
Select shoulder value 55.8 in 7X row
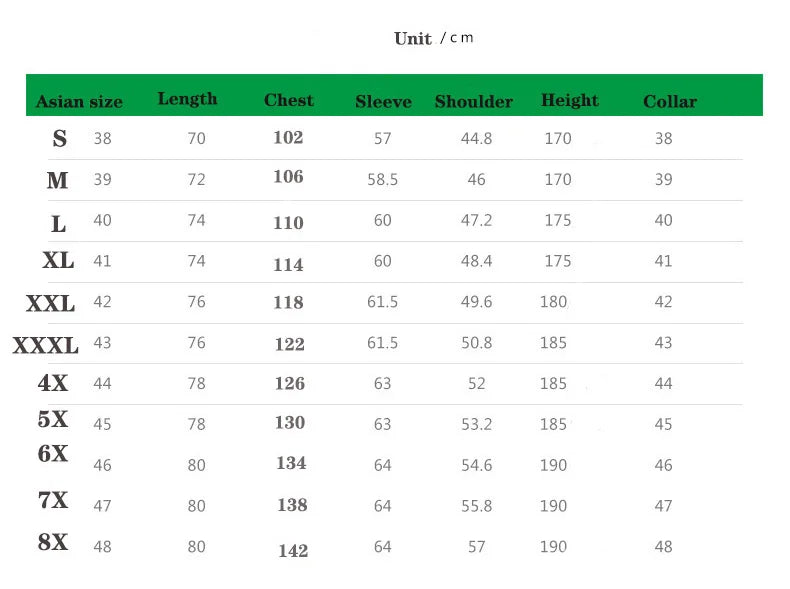click(476, 506)
